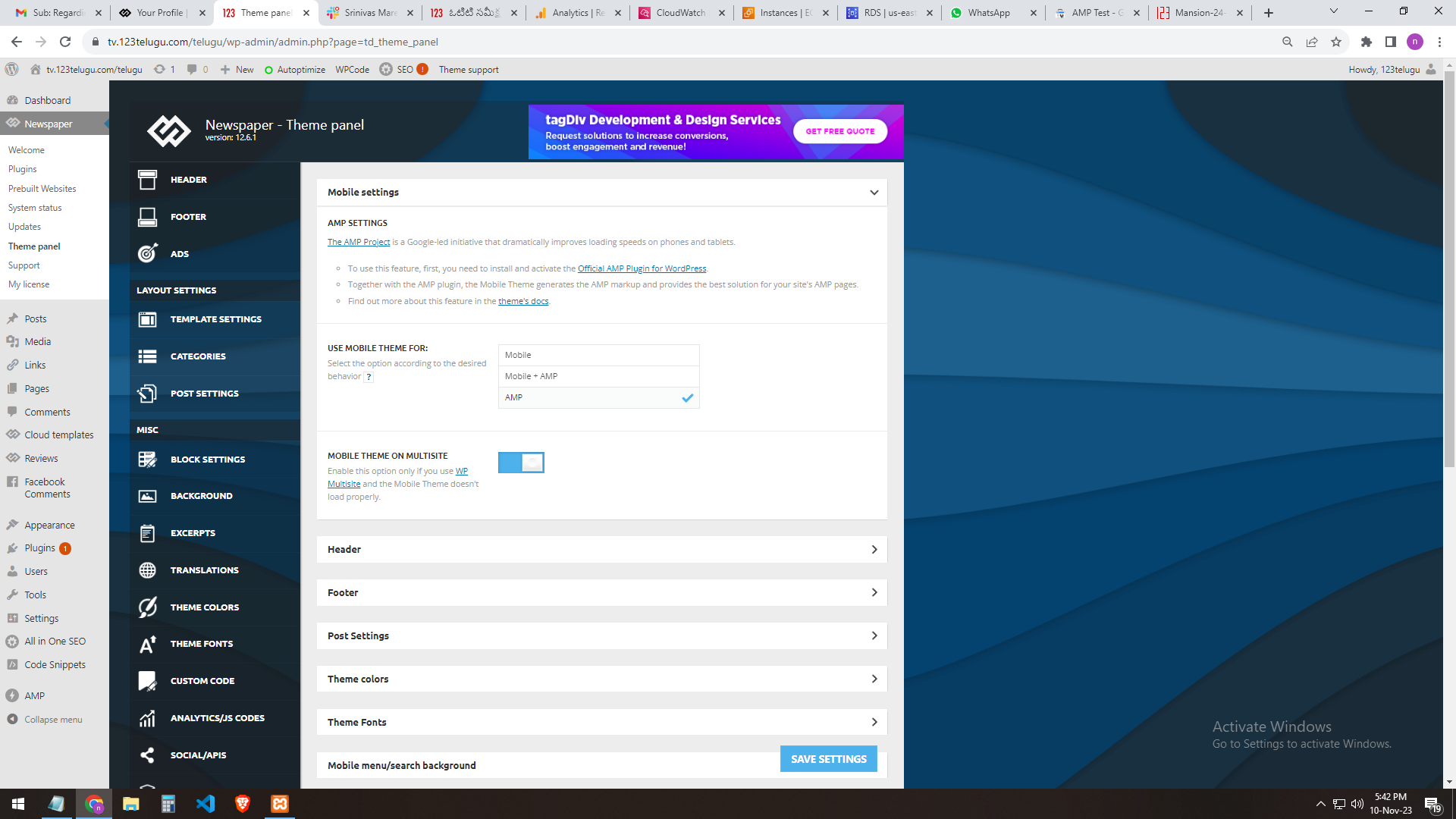Screen dimensions: 1456x819
Task: Open the All in One SEO menu
Action: click(55, 642)
